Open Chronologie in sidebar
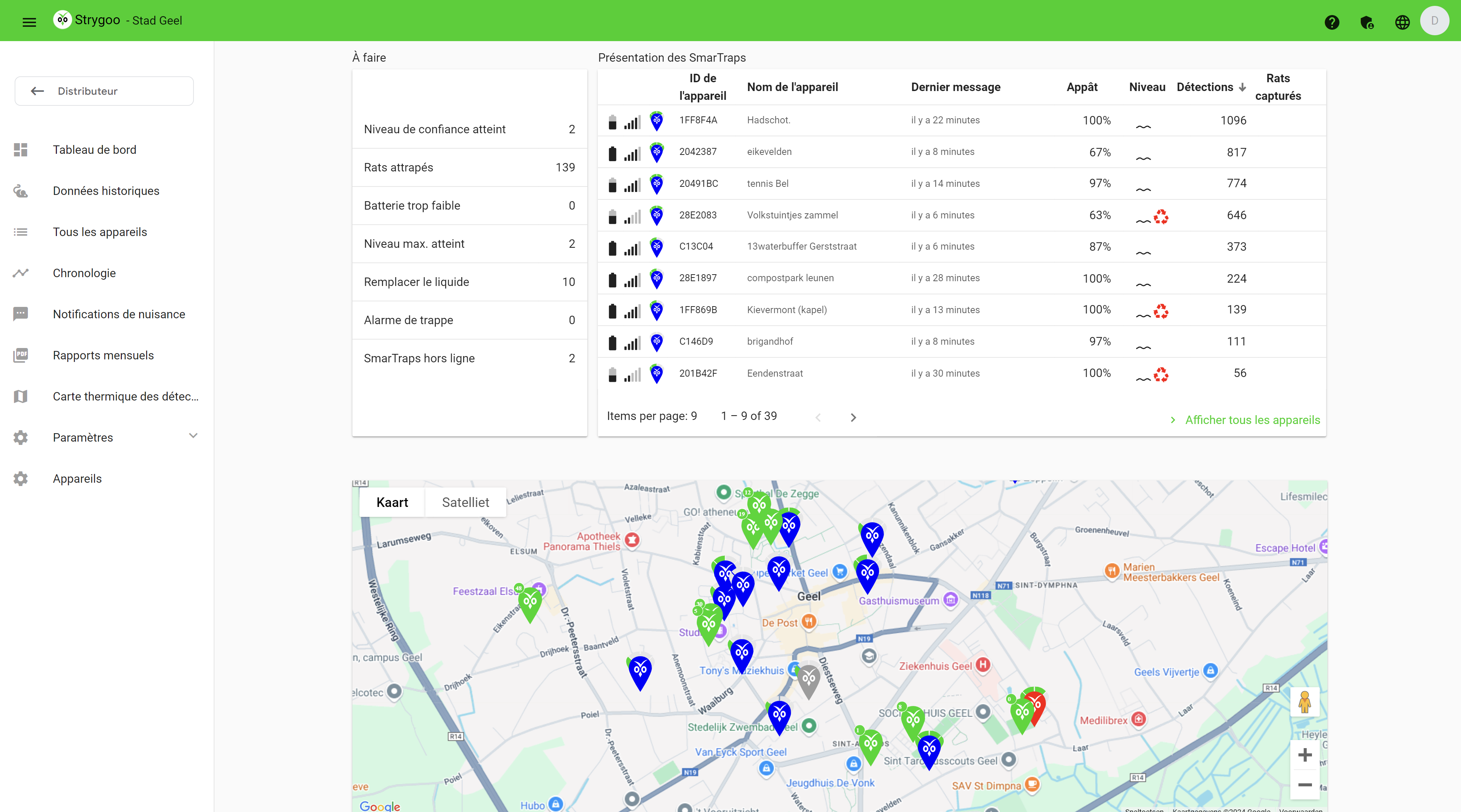Image resolution: width=1461 pixels, height=812 pixels. pos(106,273)
